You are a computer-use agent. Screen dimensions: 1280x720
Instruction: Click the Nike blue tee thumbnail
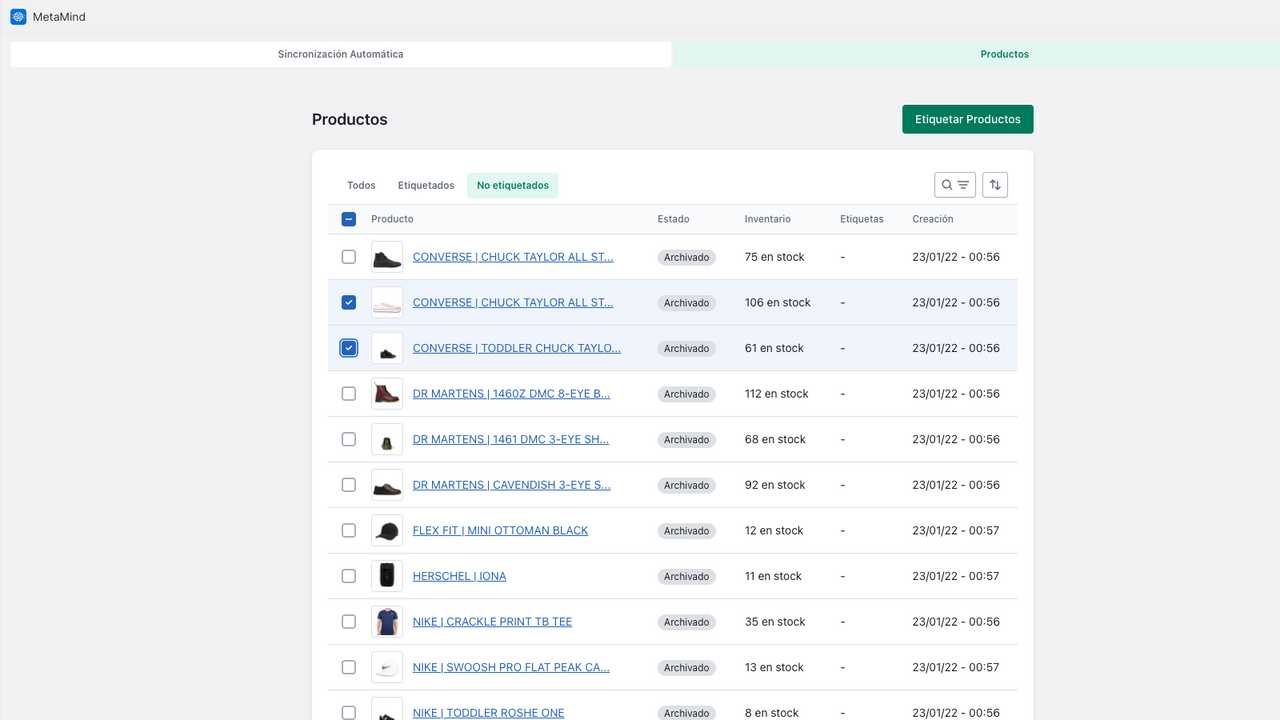pos(387,622)
